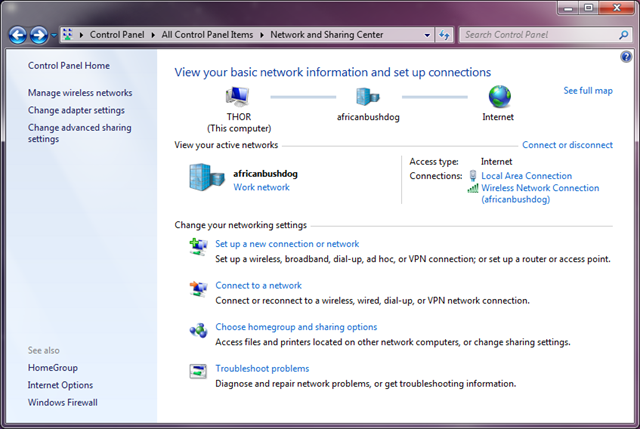Open Manage wireless networks
Viewport: 640px width, 429px height.
point(80,93)
